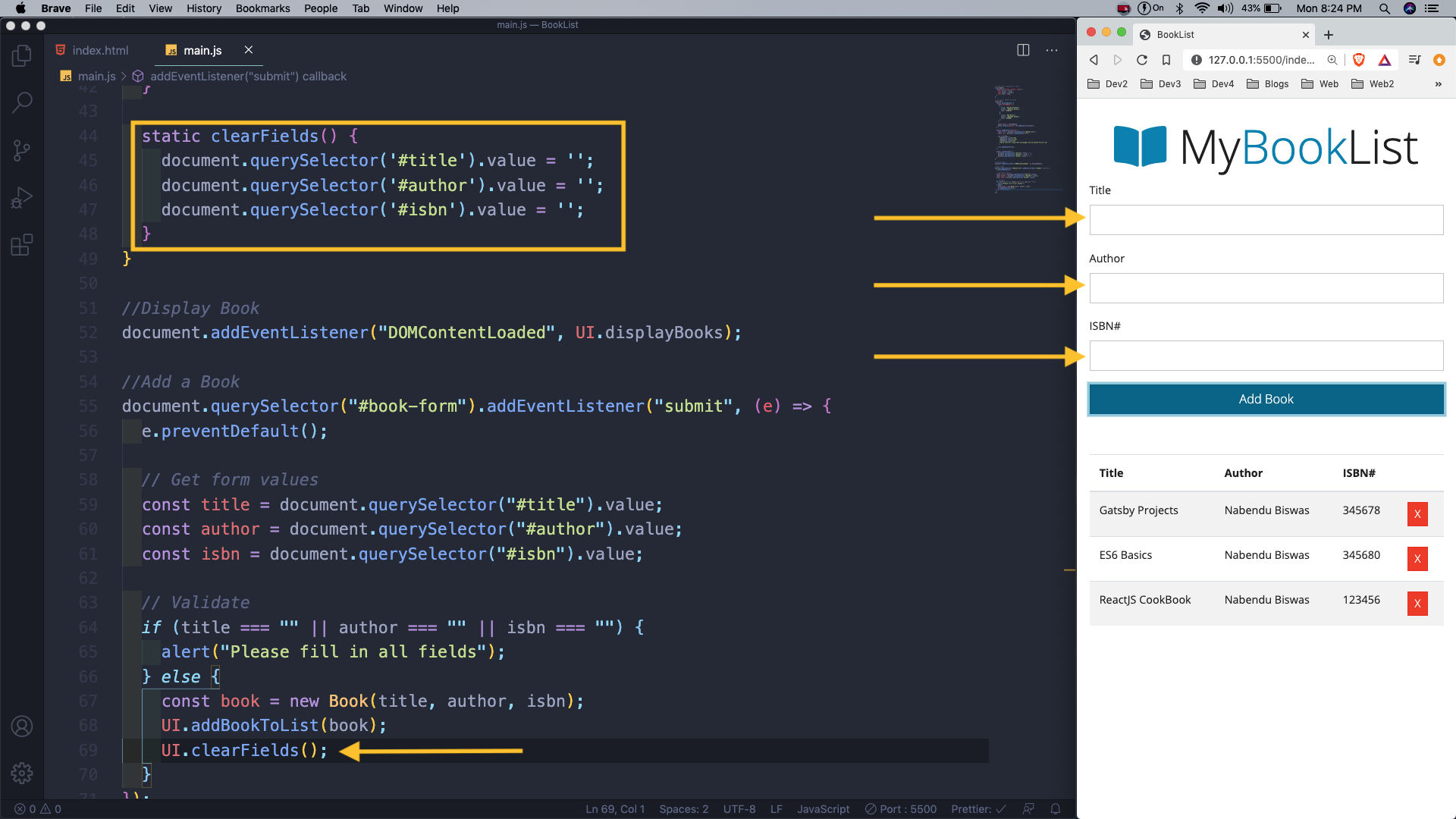Viewport: 1456px width, 819px height.
Task: Open the File menu
Action: click(x=93, y=8)
